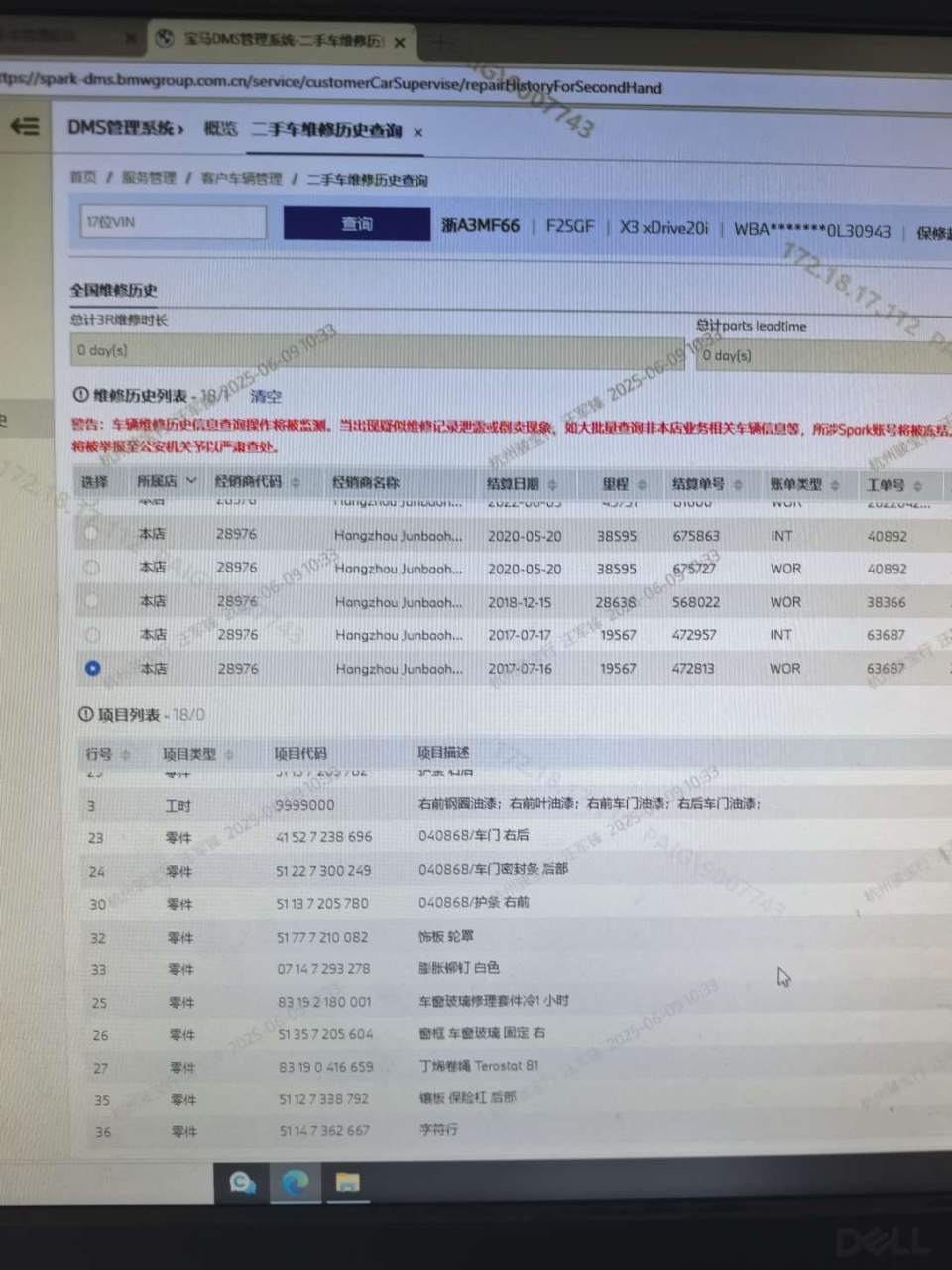Sort by 工单号 using its sort icon

[917, 485]
